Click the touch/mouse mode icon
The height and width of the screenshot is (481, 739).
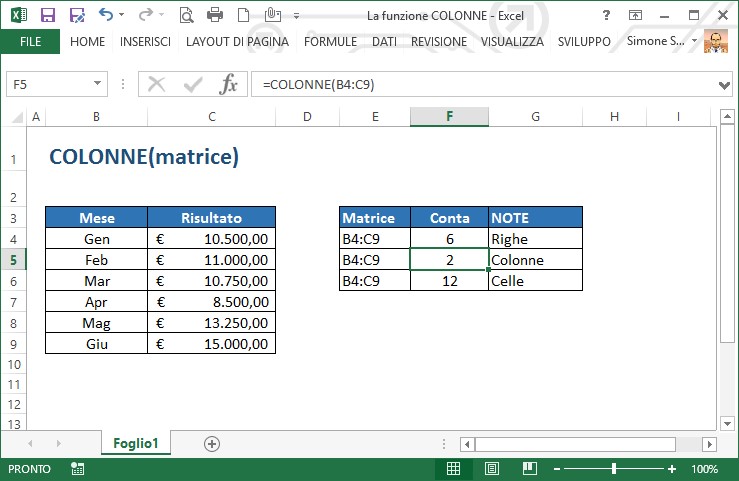click(273, 15)
